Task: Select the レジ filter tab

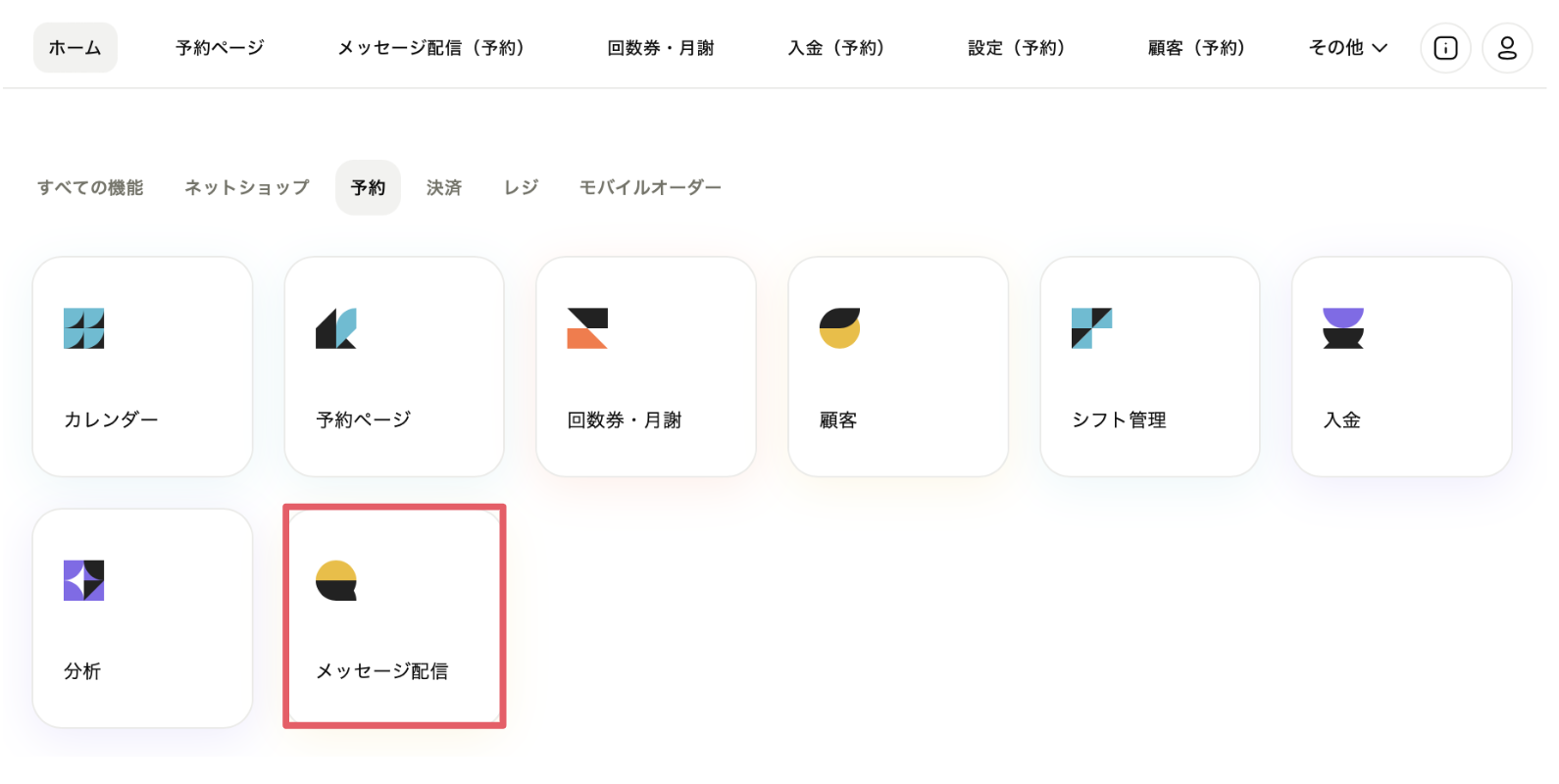Action: (522, 187)
